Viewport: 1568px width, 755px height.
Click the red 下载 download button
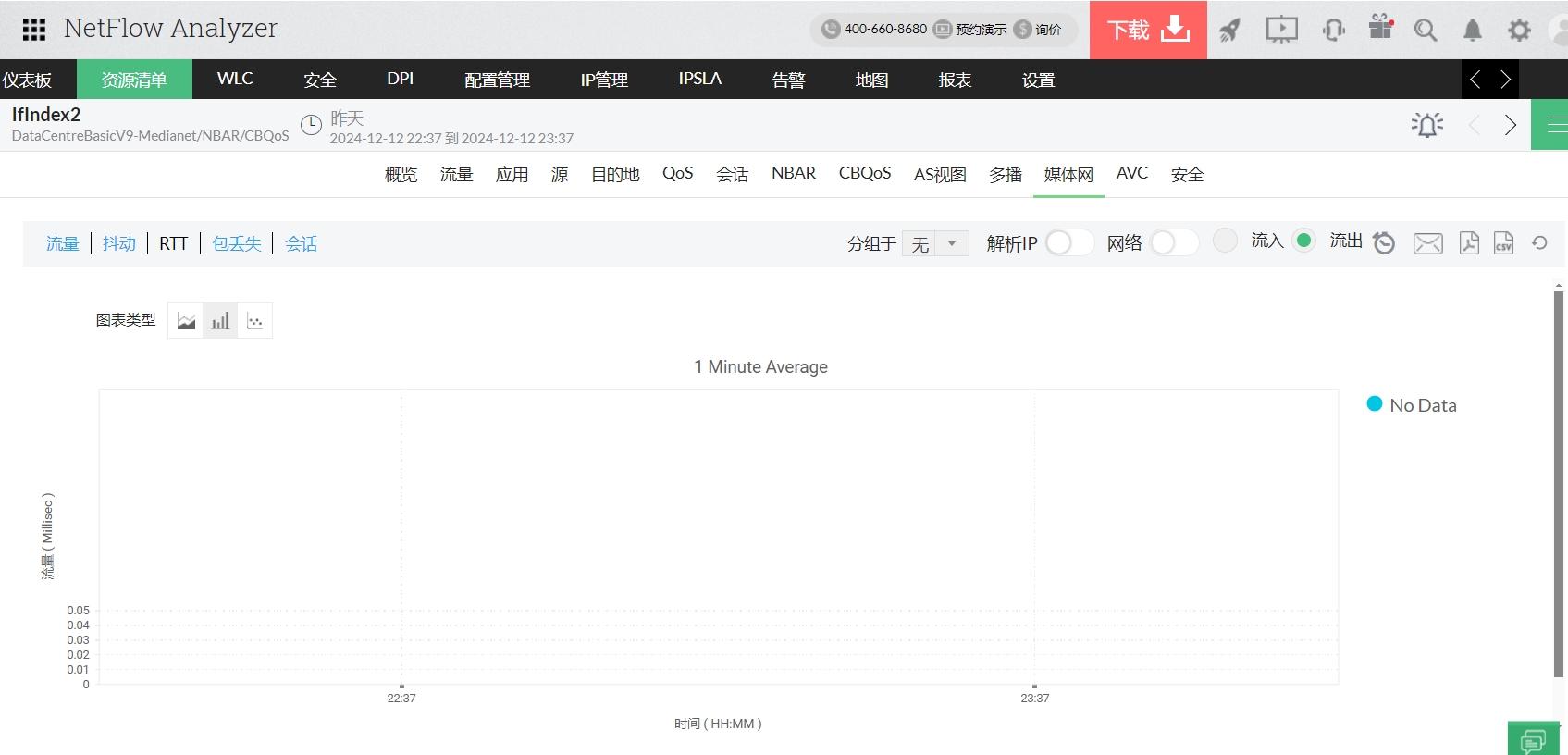[x=1148, y=30]
